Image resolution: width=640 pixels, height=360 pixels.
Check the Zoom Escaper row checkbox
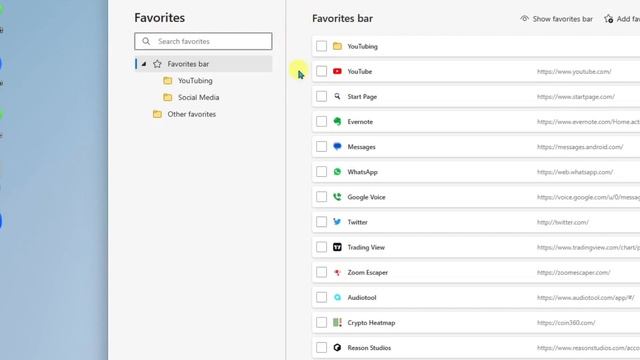coord(322,272)
